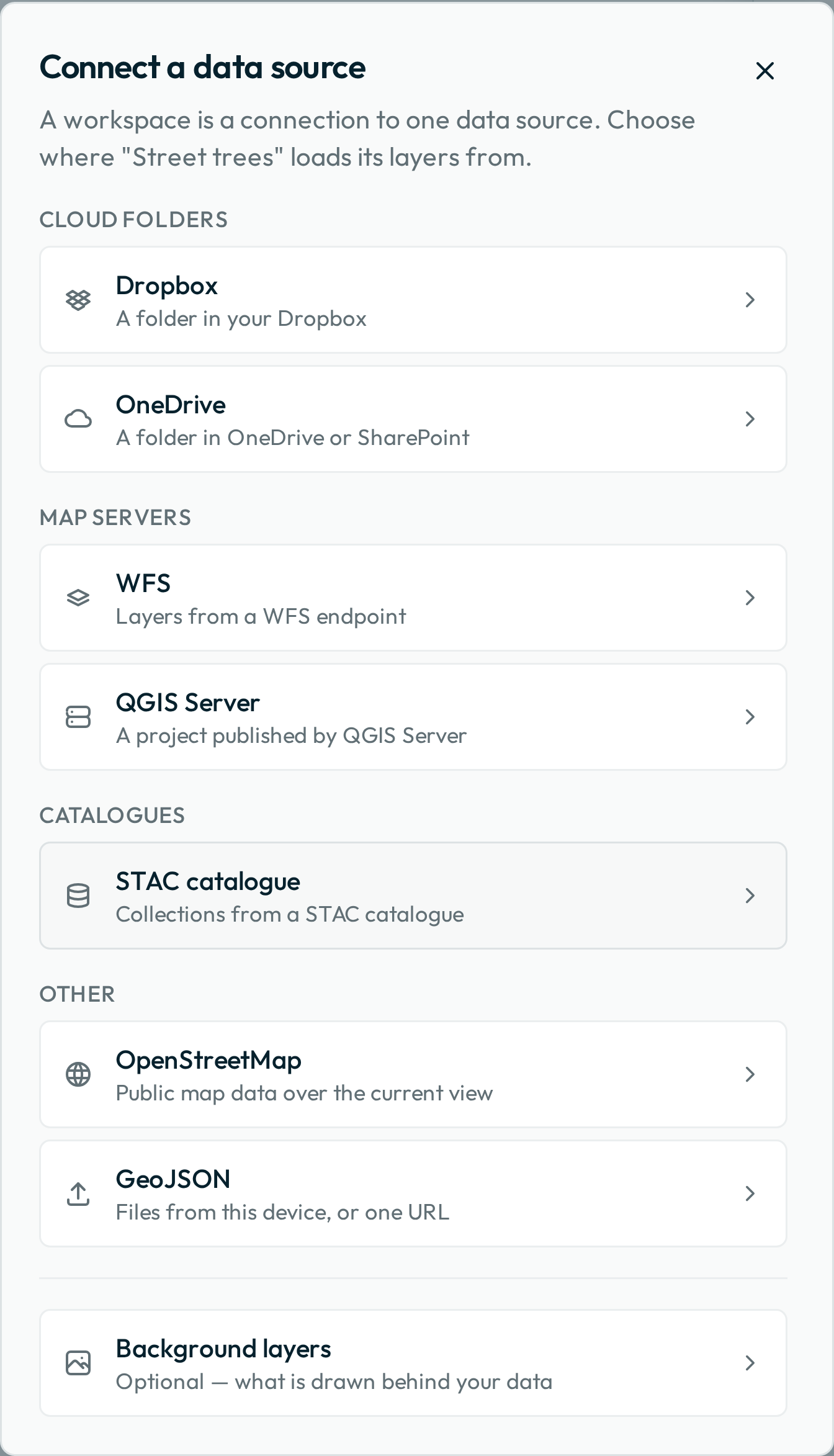
Task: Click 'Optional — what is drawn behind your data'
Action: coord(334,1382)
